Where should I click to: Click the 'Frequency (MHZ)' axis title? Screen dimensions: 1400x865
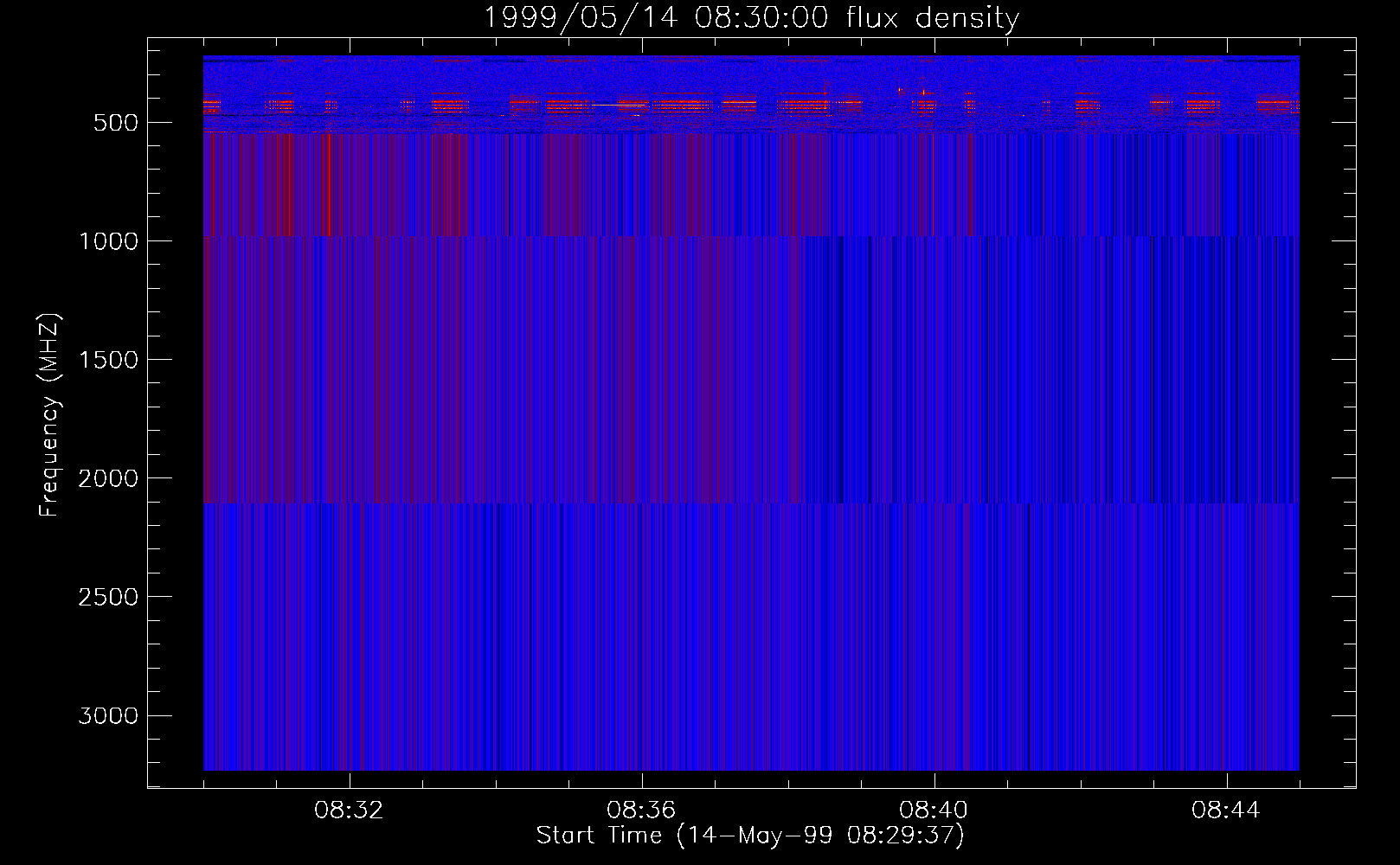[x=49, y=415]
